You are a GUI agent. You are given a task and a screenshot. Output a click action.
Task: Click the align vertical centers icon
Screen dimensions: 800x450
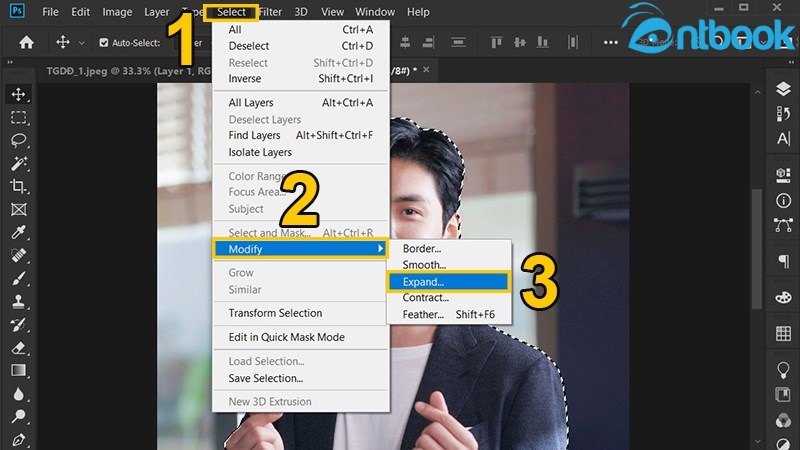519,42
